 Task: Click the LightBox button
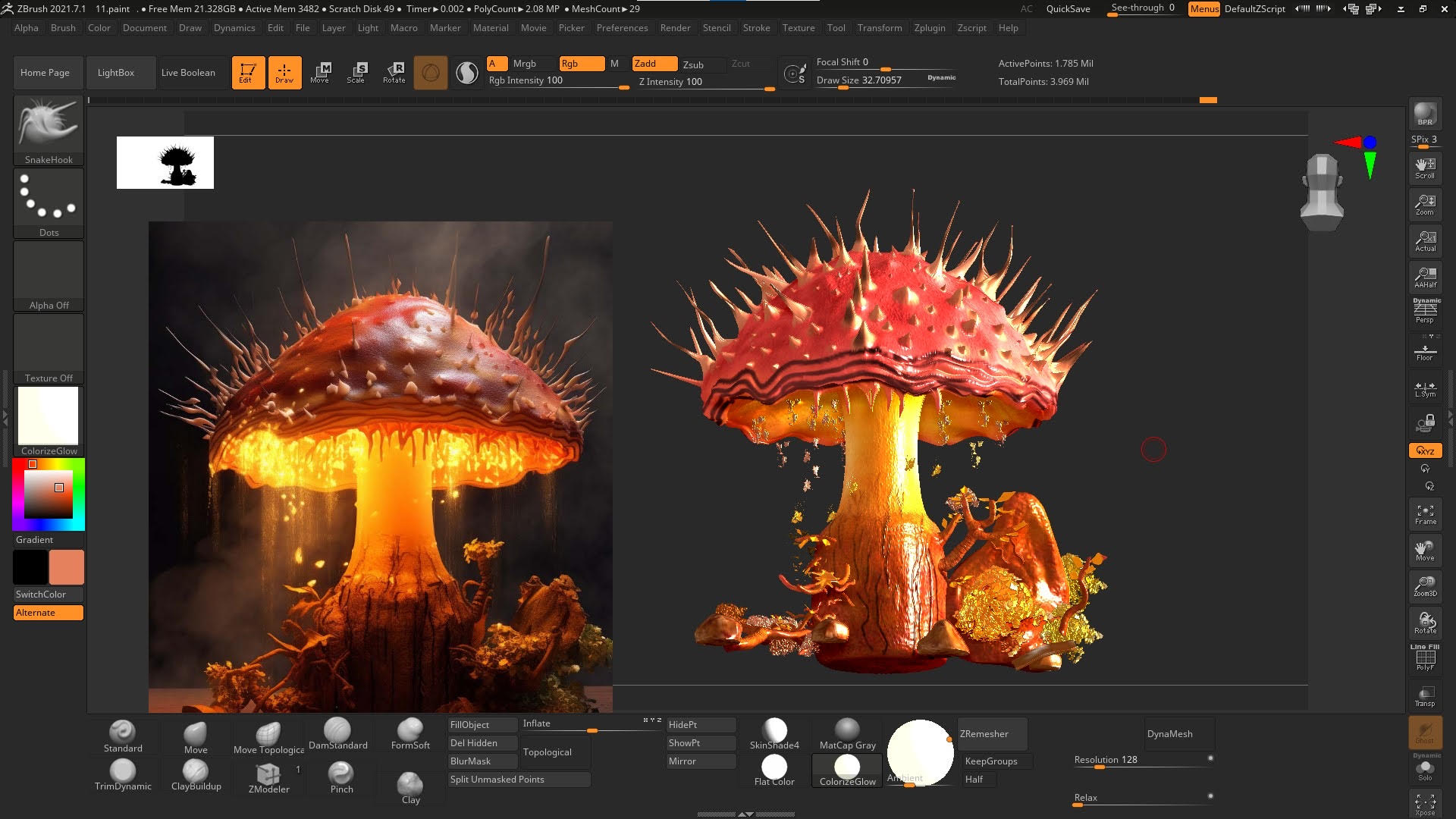pyautogui.click(x=116, y=73)
